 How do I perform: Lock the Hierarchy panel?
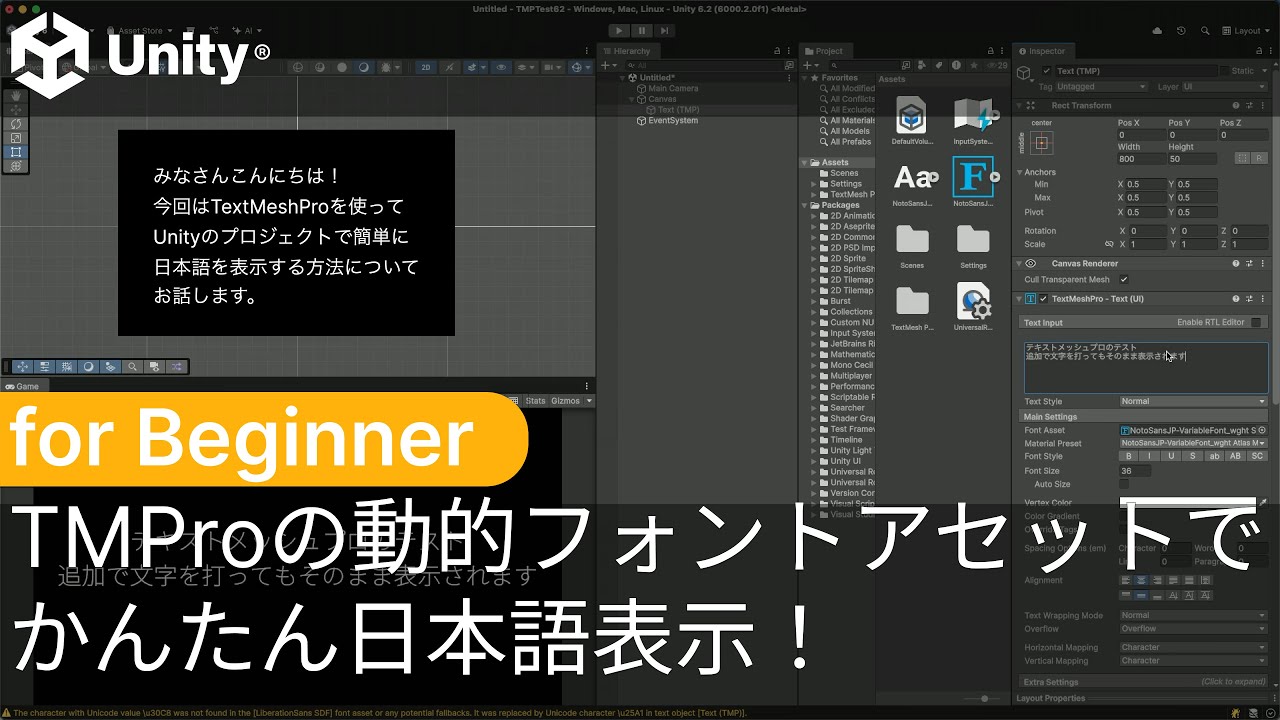(x=776, y=51)
